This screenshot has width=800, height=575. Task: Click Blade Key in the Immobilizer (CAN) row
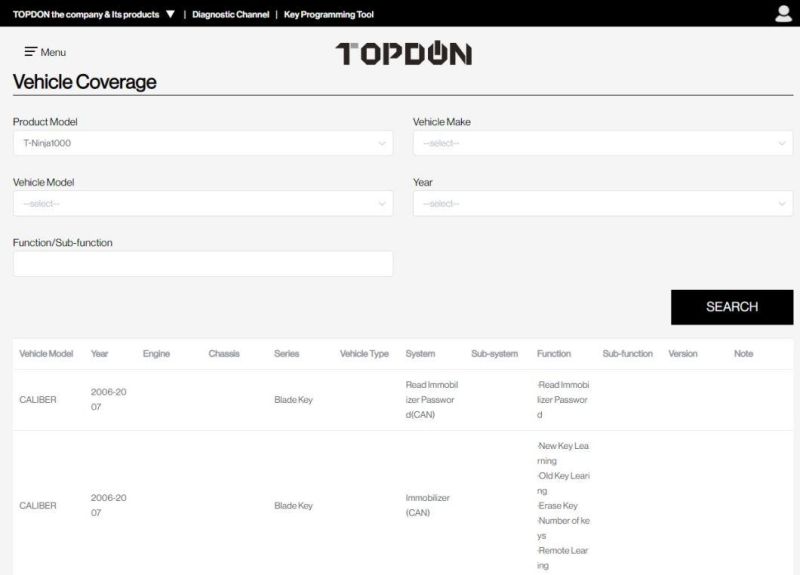[293, 506]
